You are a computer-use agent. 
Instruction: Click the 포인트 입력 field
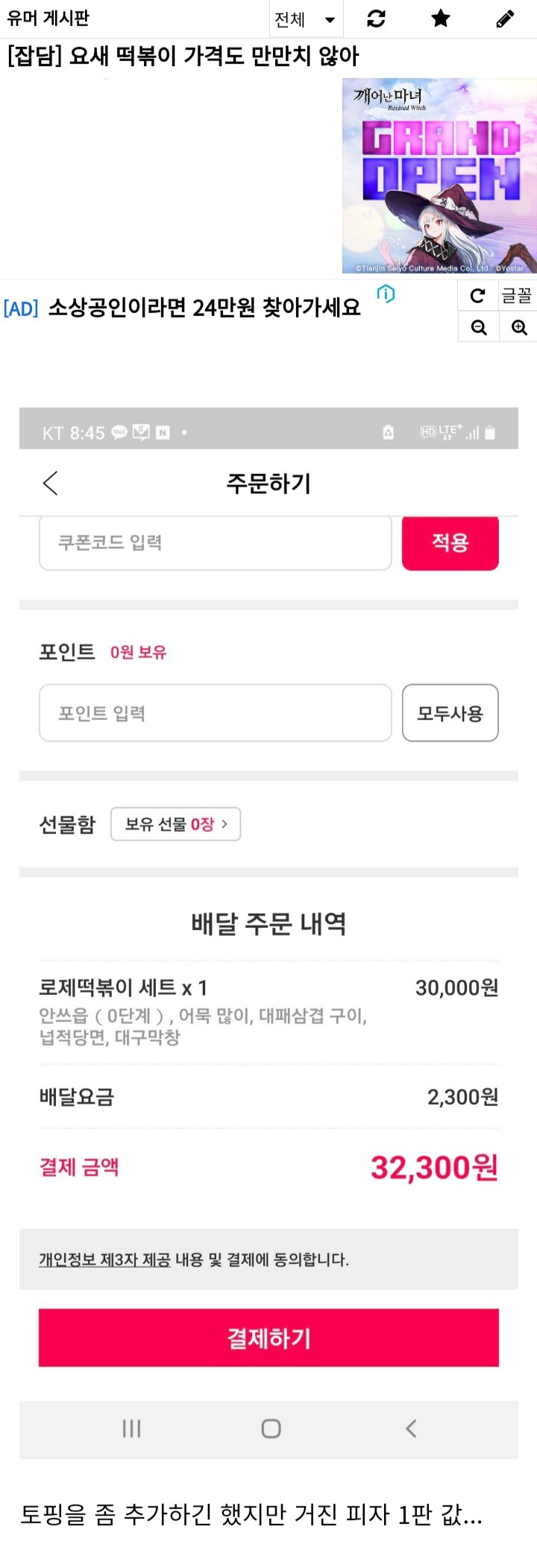click(215, 713)
